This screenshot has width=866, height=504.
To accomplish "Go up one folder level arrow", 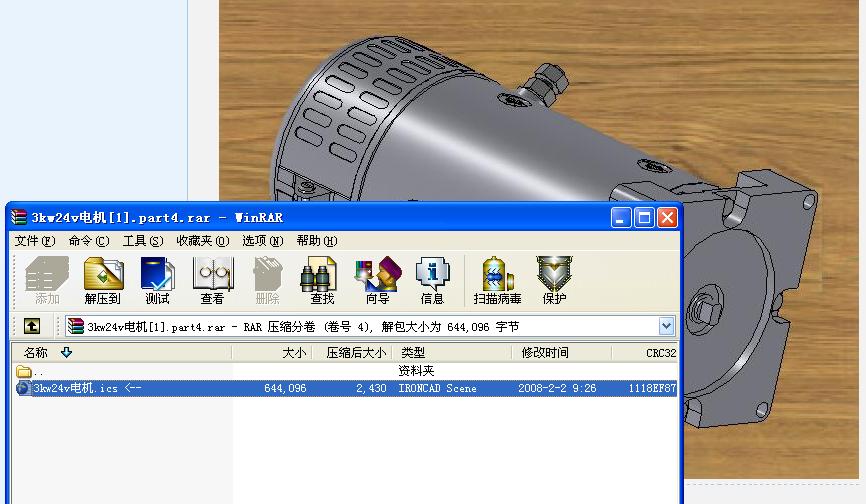I will [x=32, y=326].
